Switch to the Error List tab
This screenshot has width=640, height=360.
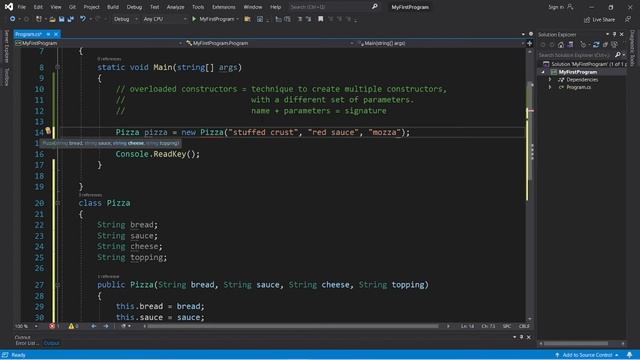(x=27, y=343)
